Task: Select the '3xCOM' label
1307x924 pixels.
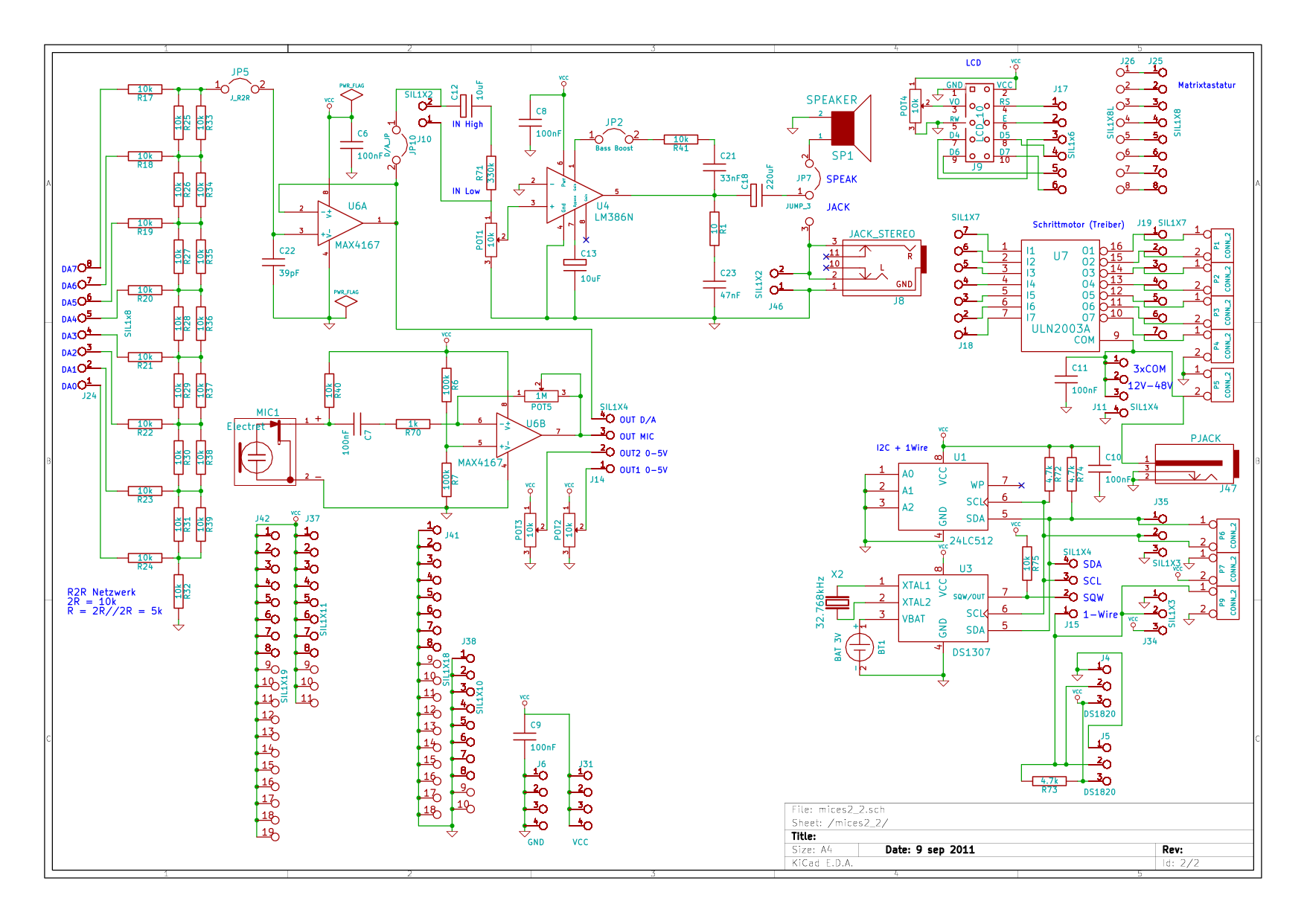Action: (1150, 369)
